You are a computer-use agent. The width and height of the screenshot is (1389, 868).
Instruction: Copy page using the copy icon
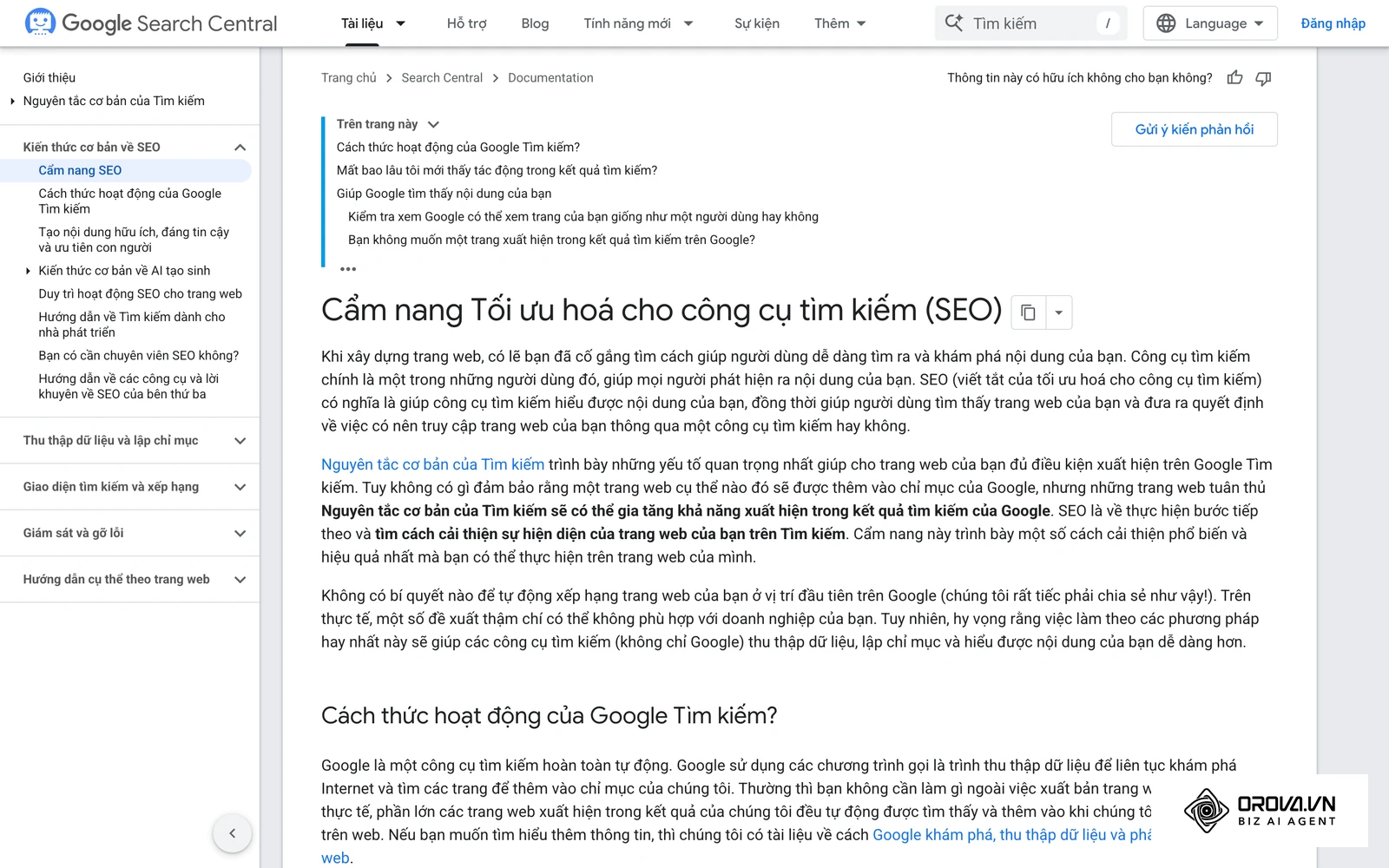click(1028, 312)
